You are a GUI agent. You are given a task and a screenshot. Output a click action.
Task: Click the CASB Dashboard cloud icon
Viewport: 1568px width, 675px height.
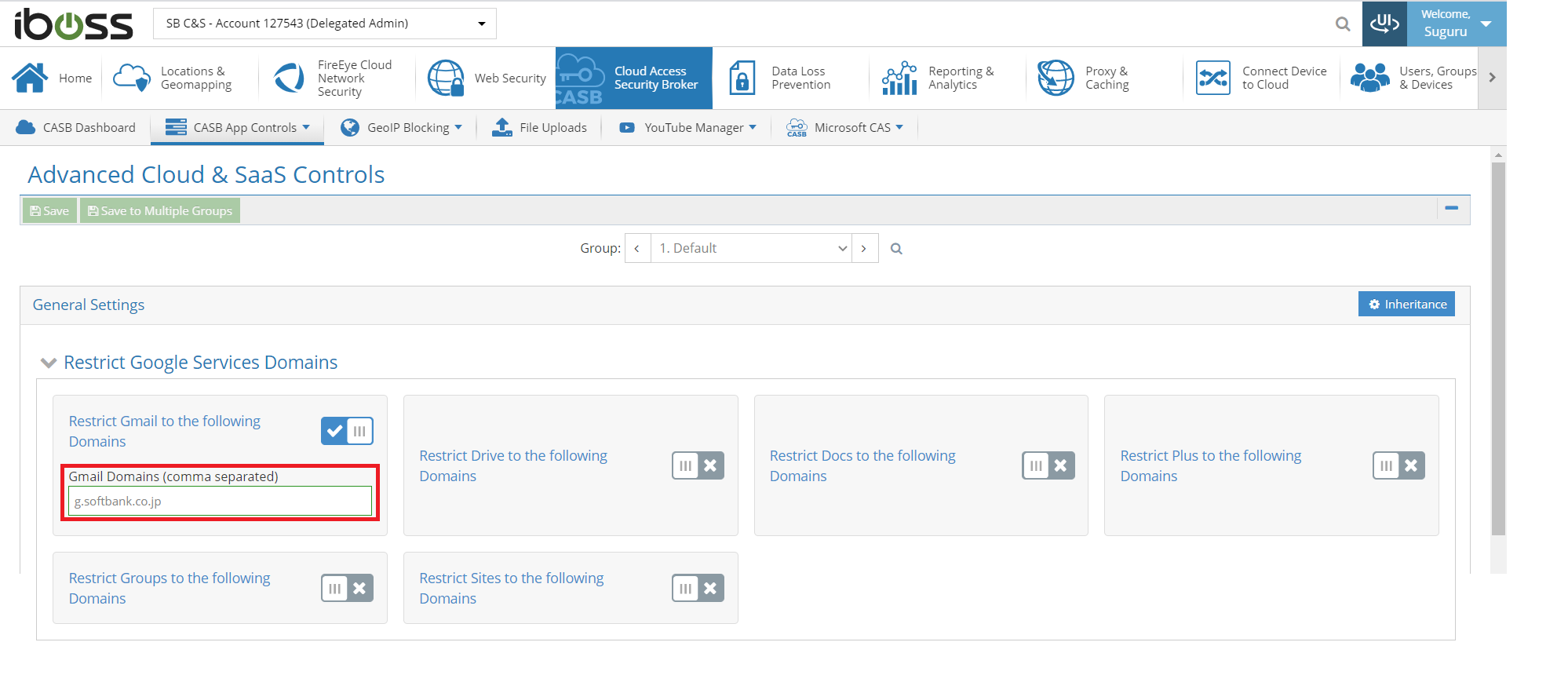click(26, 127)
